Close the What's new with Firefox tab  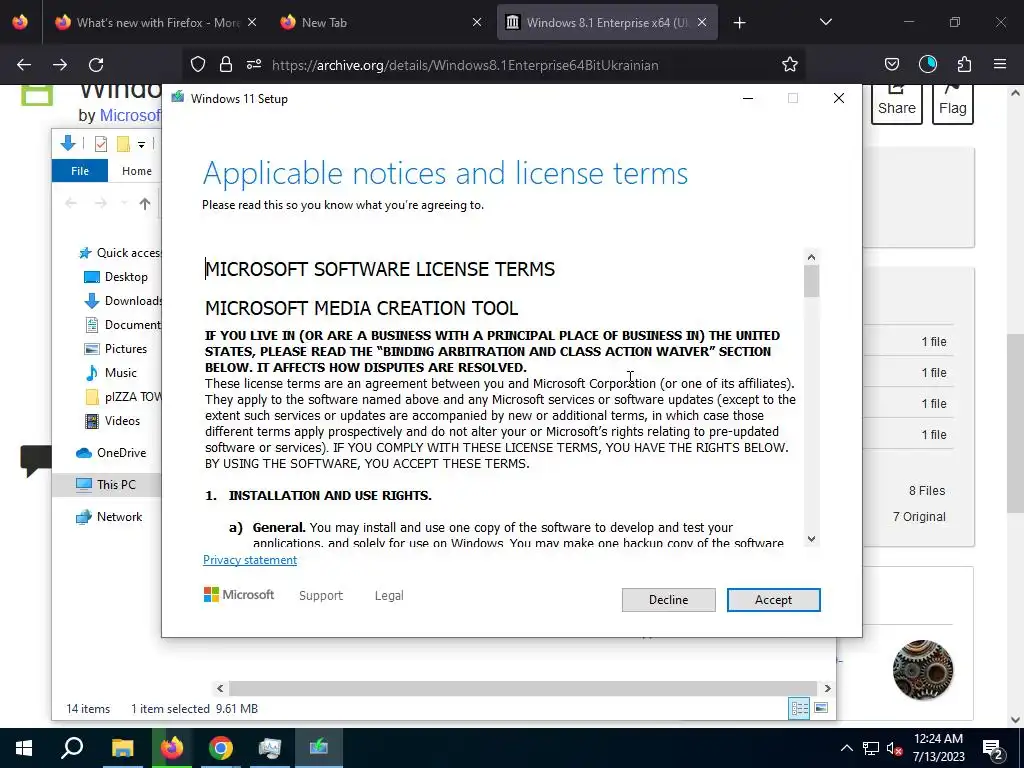tap(252, 23)
